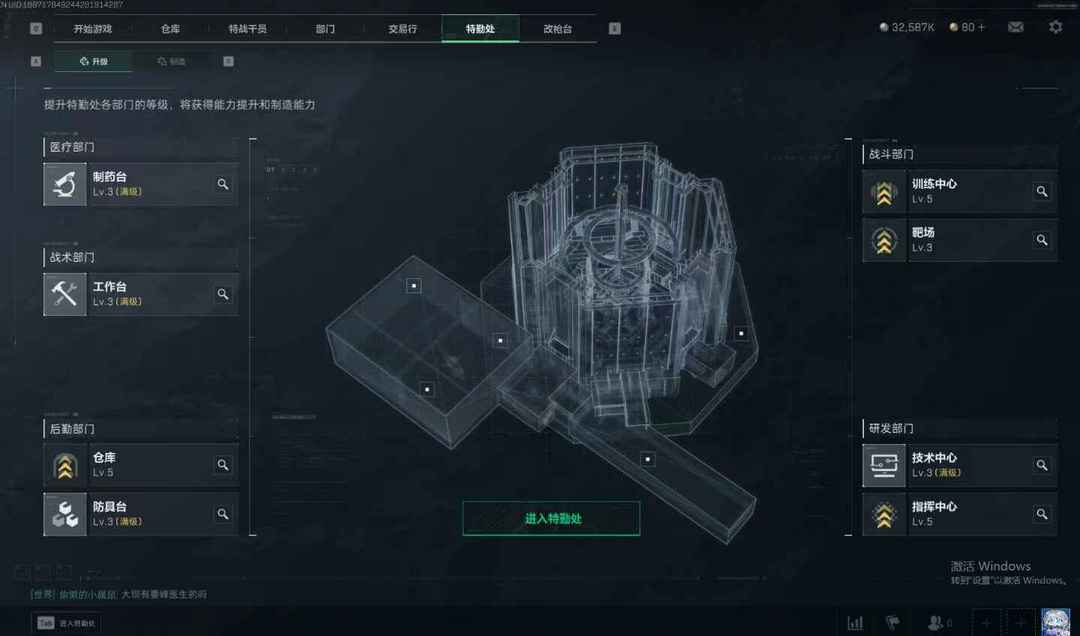Inspect 靶场 with its magnifier icon
The height and width of the screenshot is (636, 1080).
(x=1041, y=240)
